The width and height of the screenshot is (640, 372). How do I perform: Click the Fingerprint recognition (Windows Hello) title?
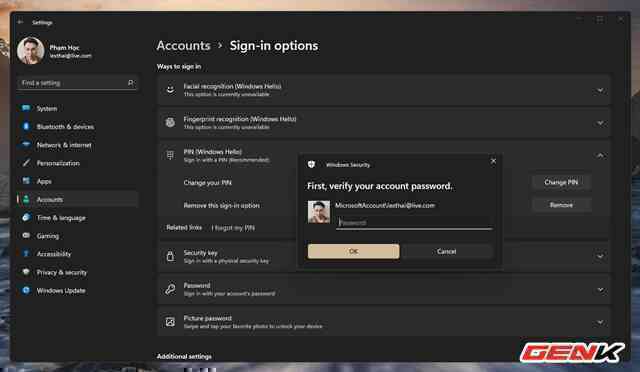240,119
